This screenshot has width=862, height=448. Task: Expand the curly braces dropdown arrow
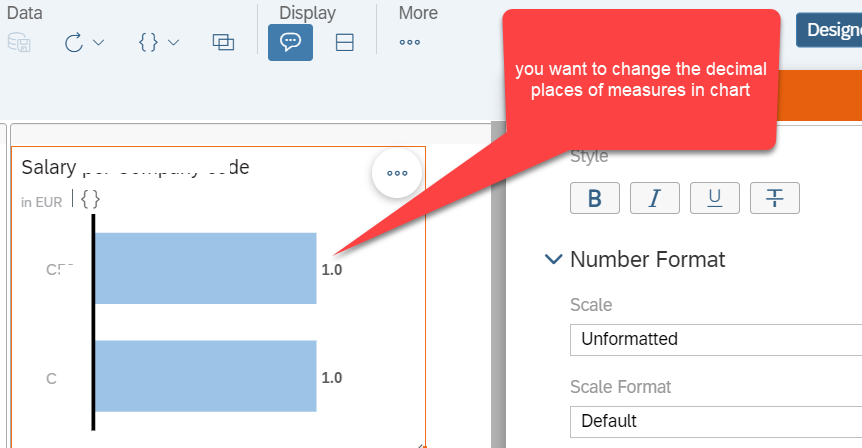click(x=173, y=42)
